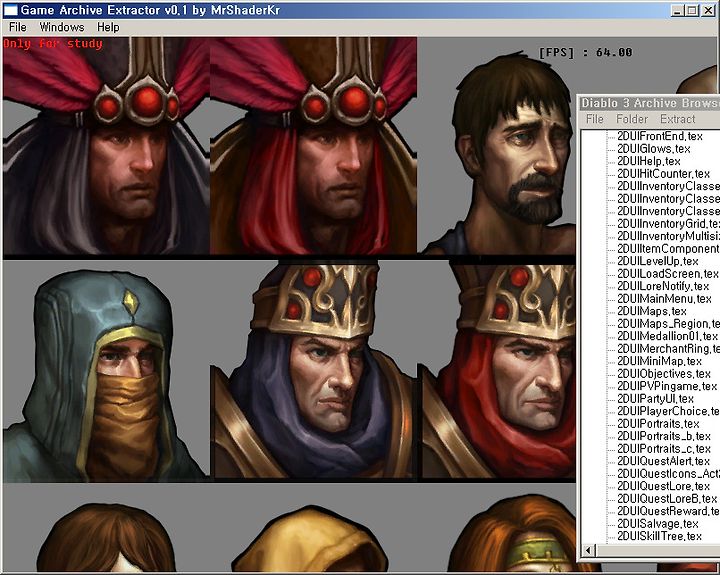Select 2DUISkillTree.tex entry

[659, 536]
